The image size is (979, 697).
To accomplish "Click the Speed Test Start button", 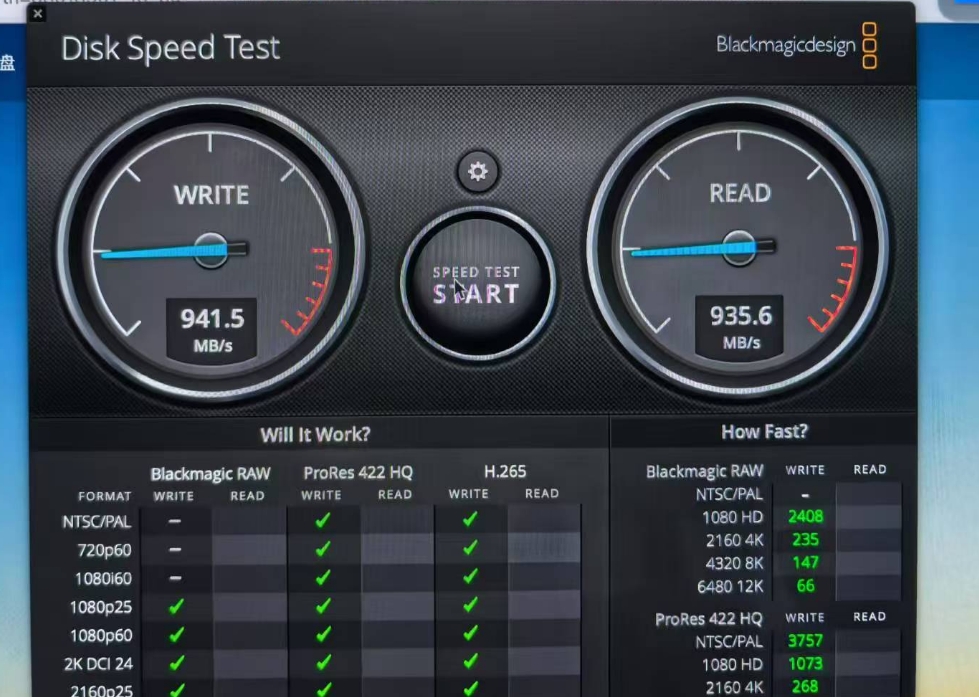I will (478, 285).
